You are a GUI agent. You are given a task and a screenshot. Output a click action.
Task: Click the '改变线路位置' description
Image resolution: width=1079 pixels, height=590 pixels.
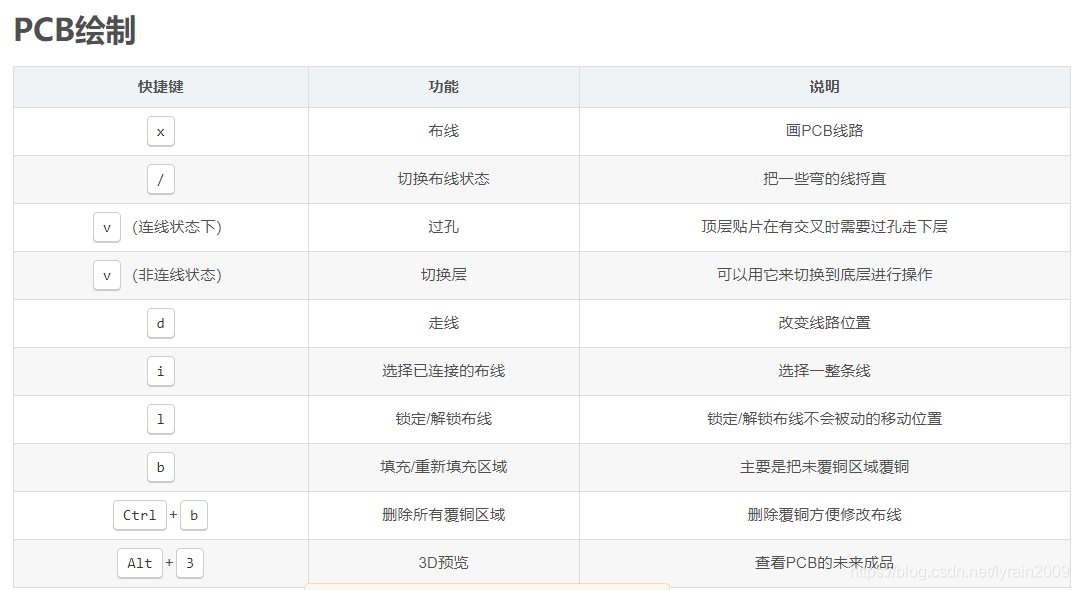point(824,323)
